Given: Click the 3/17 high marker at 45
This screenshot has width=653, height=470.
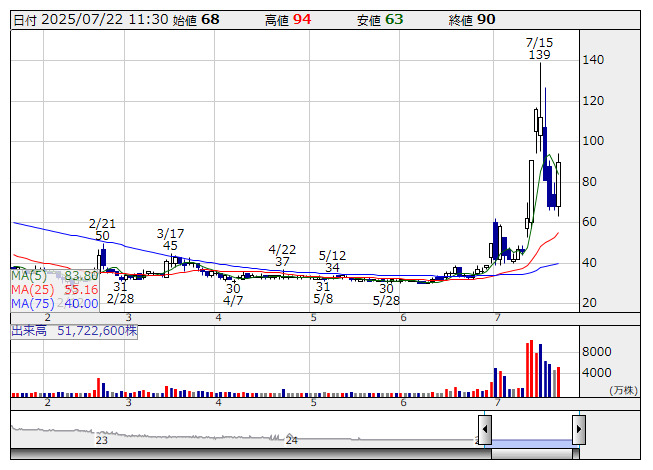Looking at the screenshot, I should click(x=170, y=239).
